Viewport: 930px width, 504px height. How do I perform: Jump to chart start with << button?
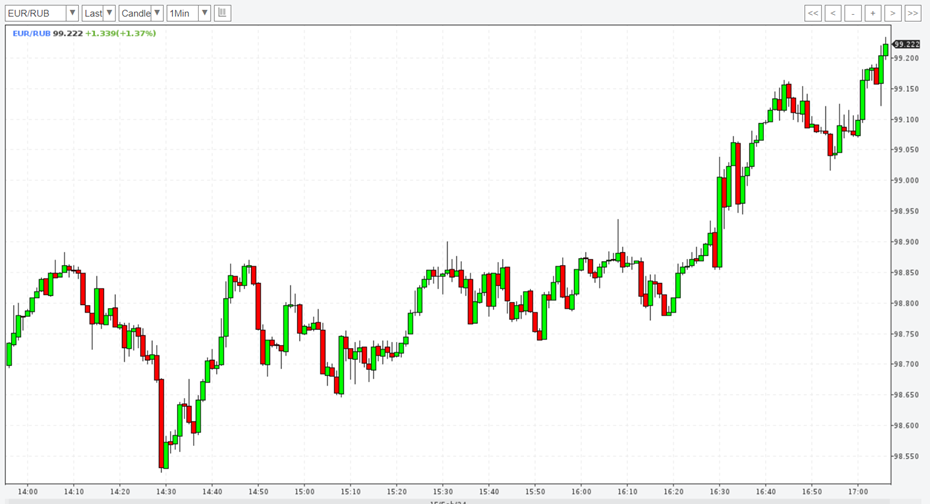(813, 13)
